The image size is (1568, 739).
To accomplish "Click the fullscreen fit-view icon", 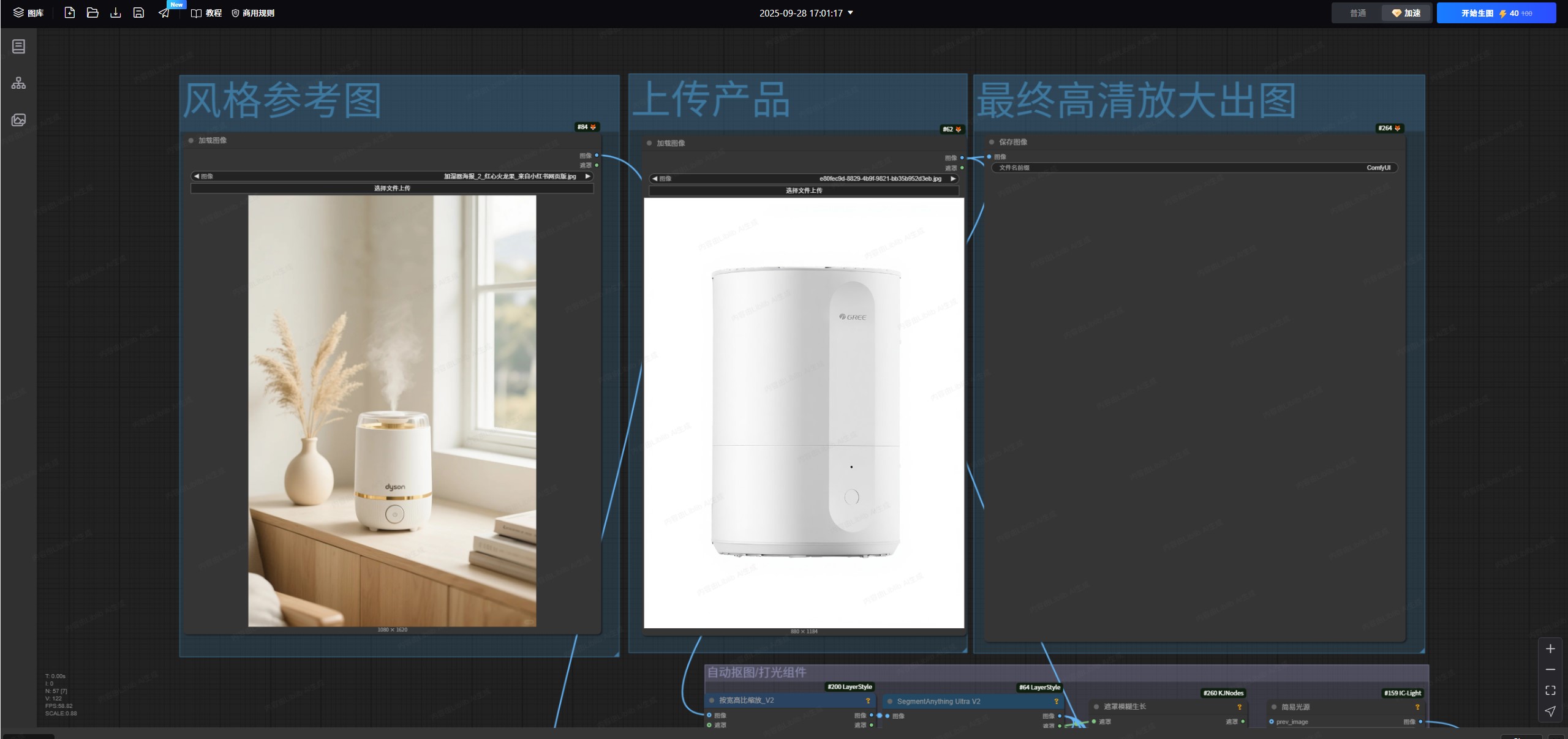I will click(x=1550, y=691).
